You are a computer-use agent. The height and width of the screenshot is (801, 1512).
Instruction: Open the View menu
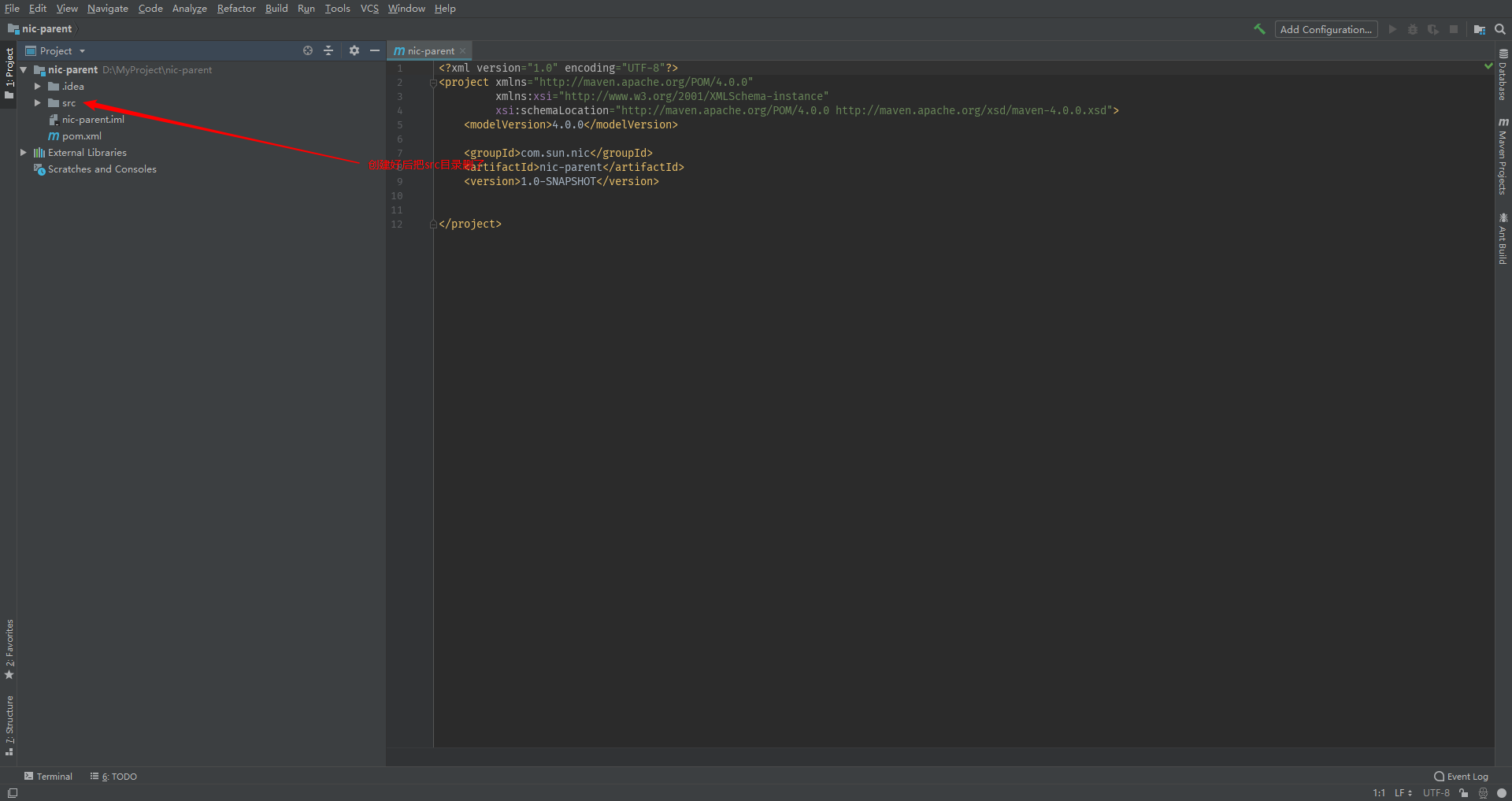[67, 9]
